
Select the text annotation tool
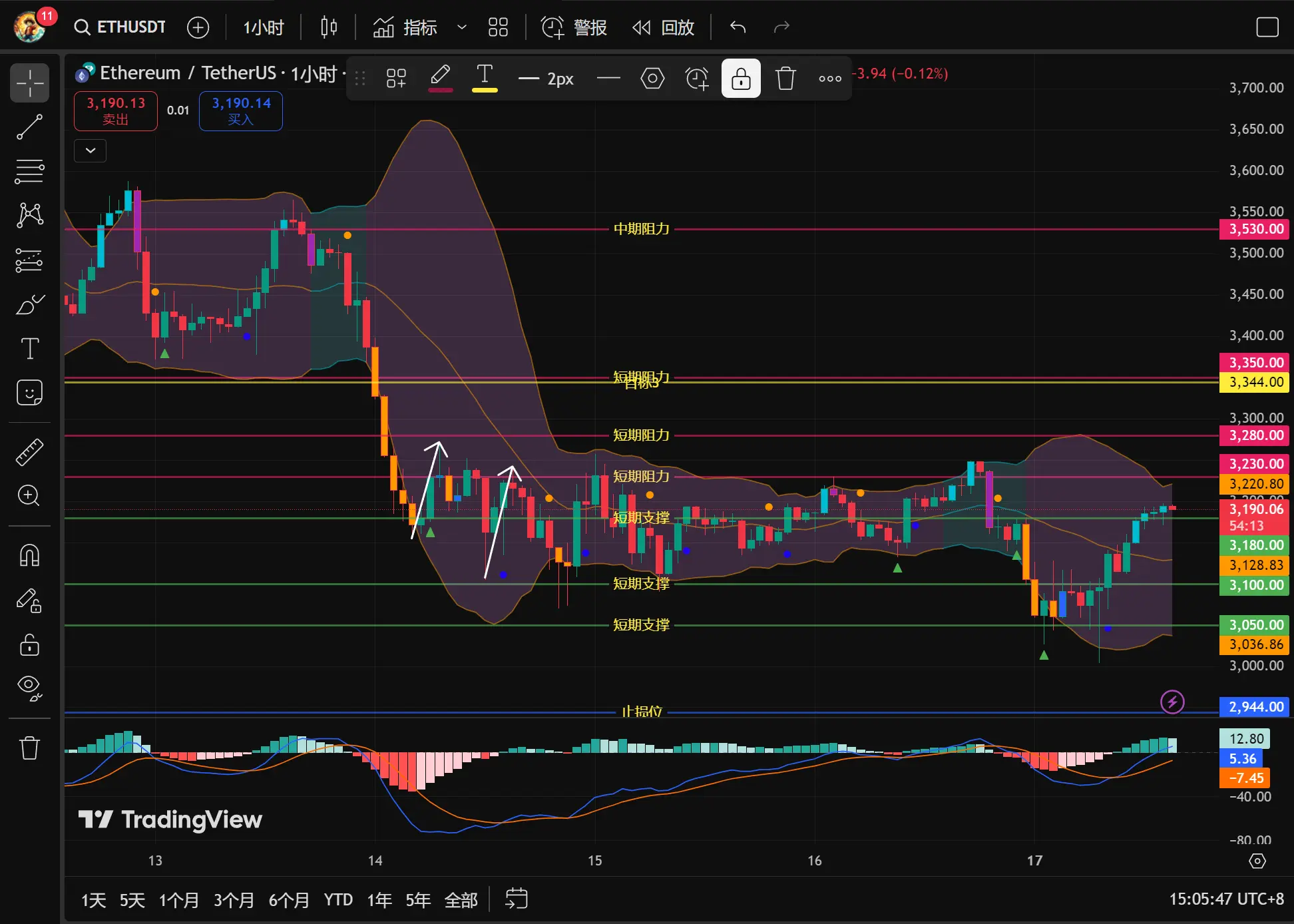pos(29,348)
